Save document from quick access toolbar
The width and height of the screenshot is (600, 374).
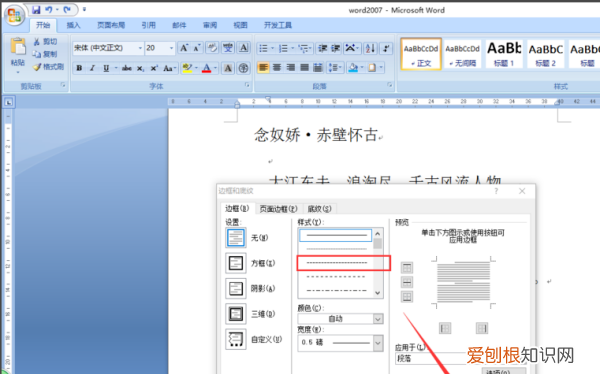(x=36, y=10)
